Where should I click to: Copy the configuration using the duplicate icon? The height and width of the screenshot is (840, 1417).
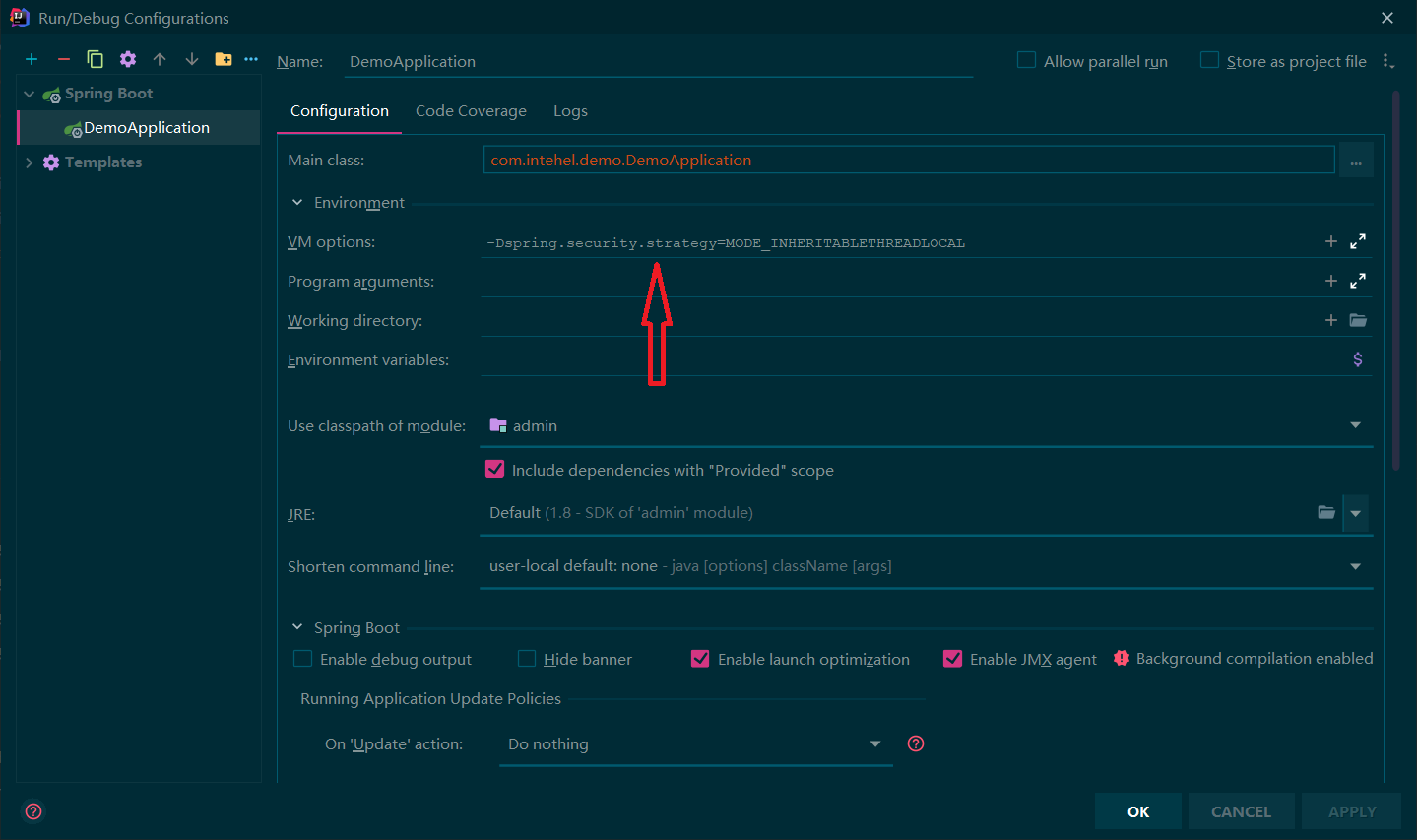[96, 59]
